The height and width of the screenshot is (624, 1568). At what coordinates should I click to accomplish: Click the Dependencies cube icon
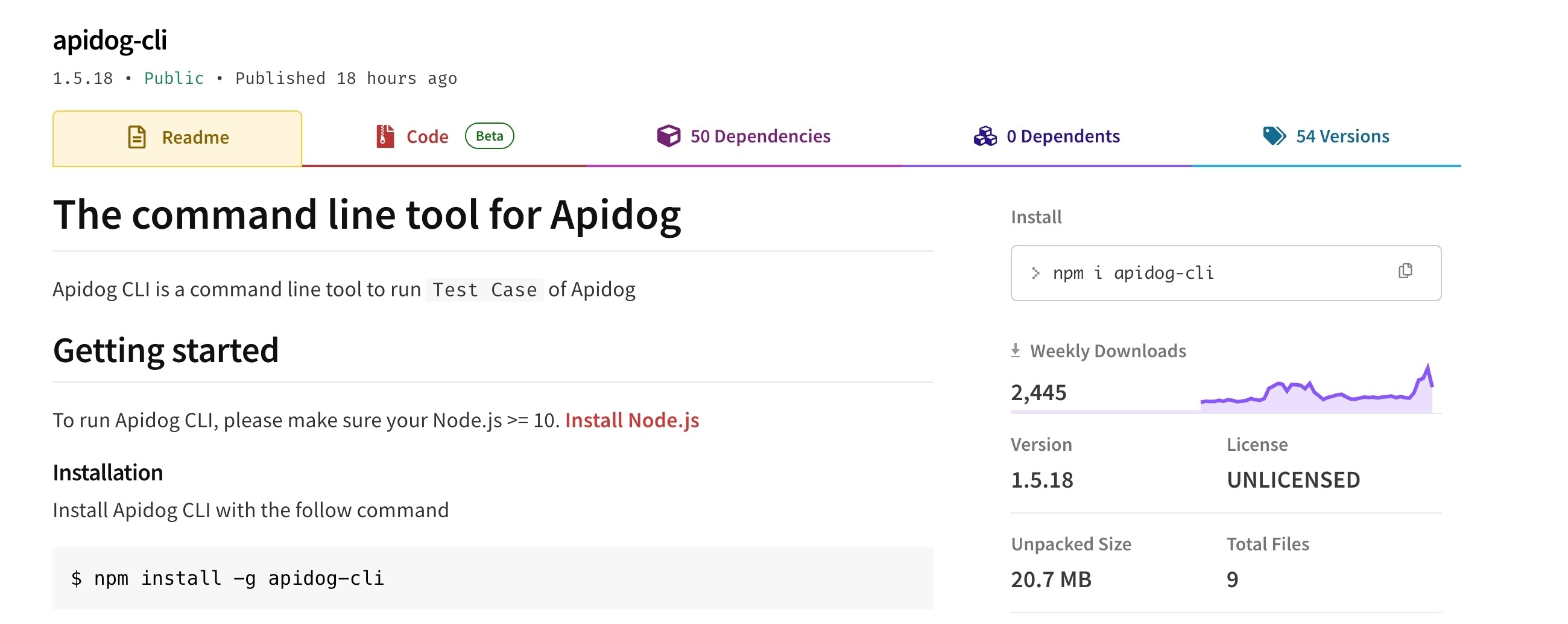668,136
